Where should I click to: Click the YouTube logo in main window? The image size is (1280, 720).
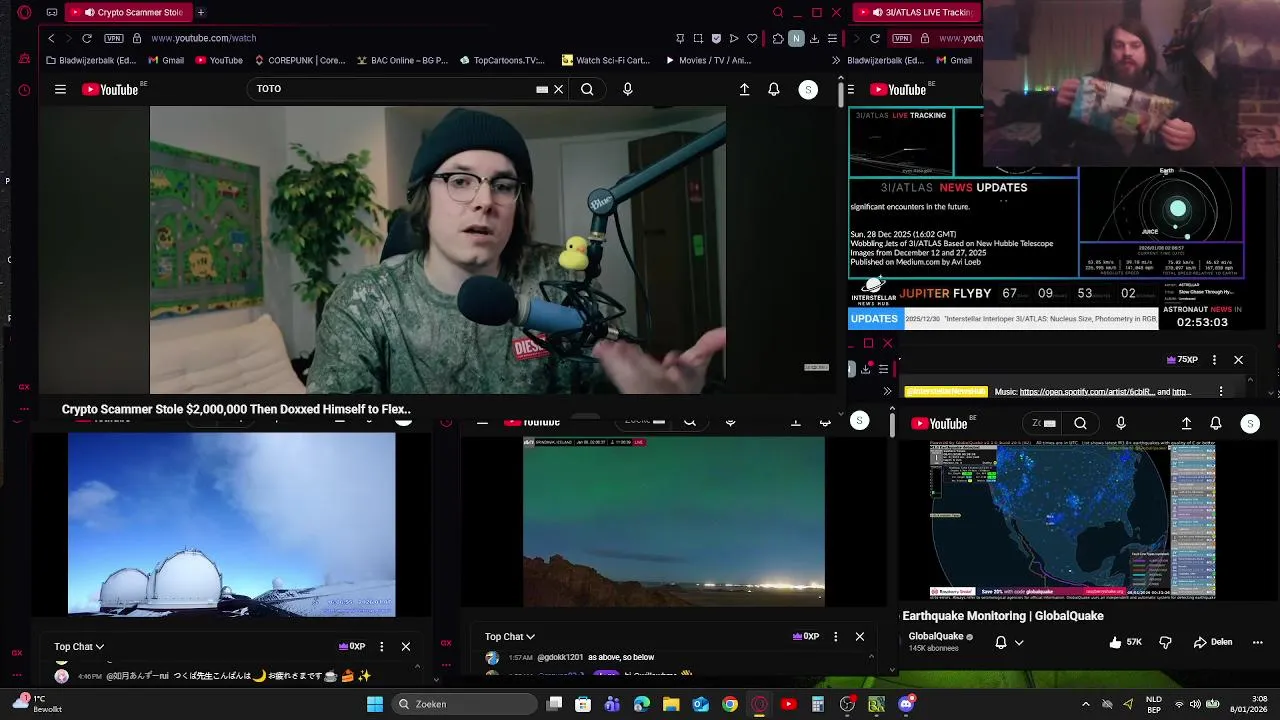pos(111,89)
